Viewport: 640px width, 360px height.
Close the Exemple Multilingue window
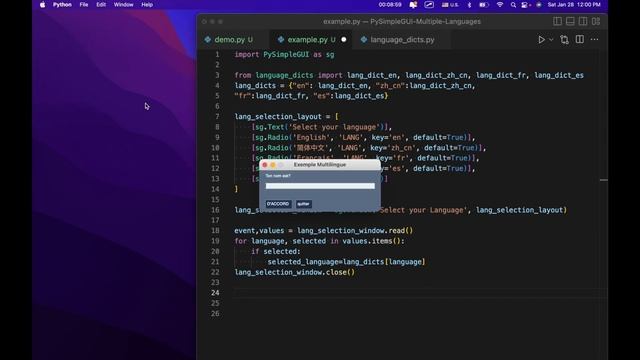pos(265,165)
